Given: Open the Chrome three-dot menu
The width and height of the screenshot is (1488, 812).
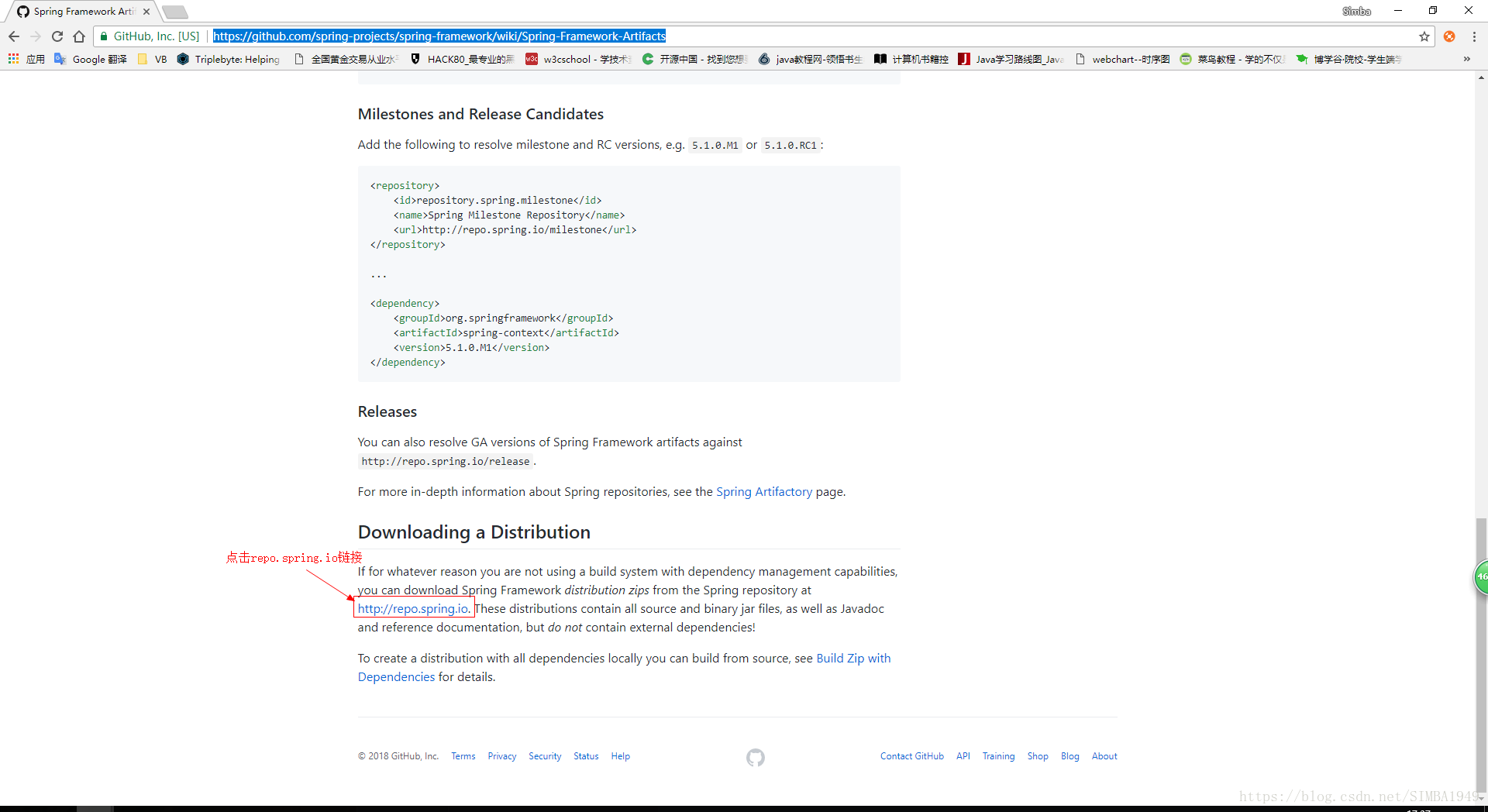Looking at the screenshot, I should [1474, 36].
